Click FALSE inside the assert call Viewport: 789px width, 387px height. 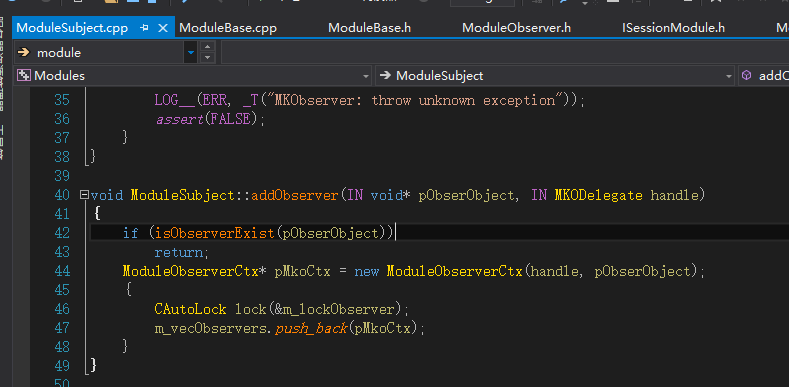[x=230, y=119]
